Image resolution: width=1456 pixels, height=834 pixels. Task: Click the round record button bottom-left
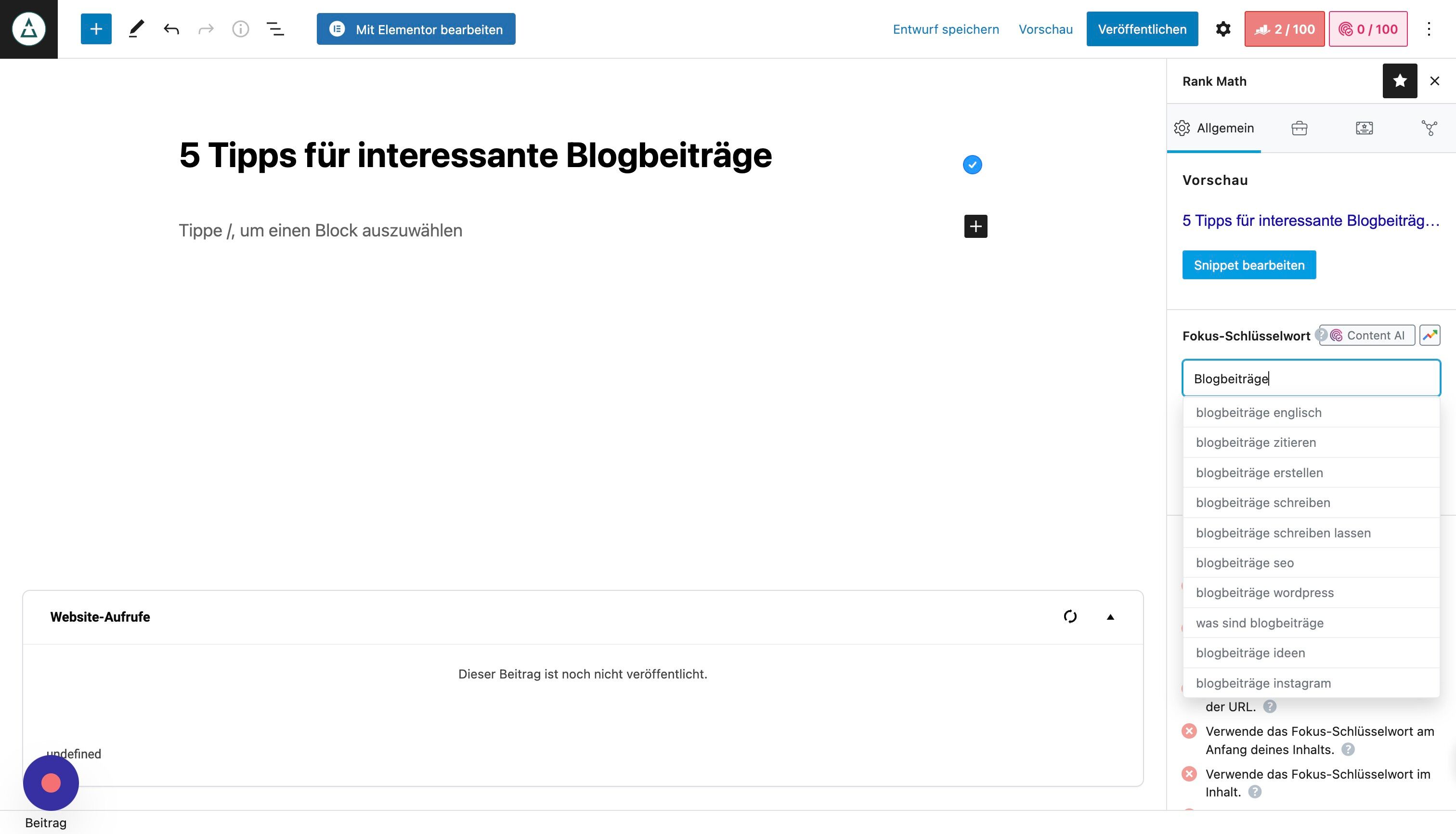pos(51,782)
